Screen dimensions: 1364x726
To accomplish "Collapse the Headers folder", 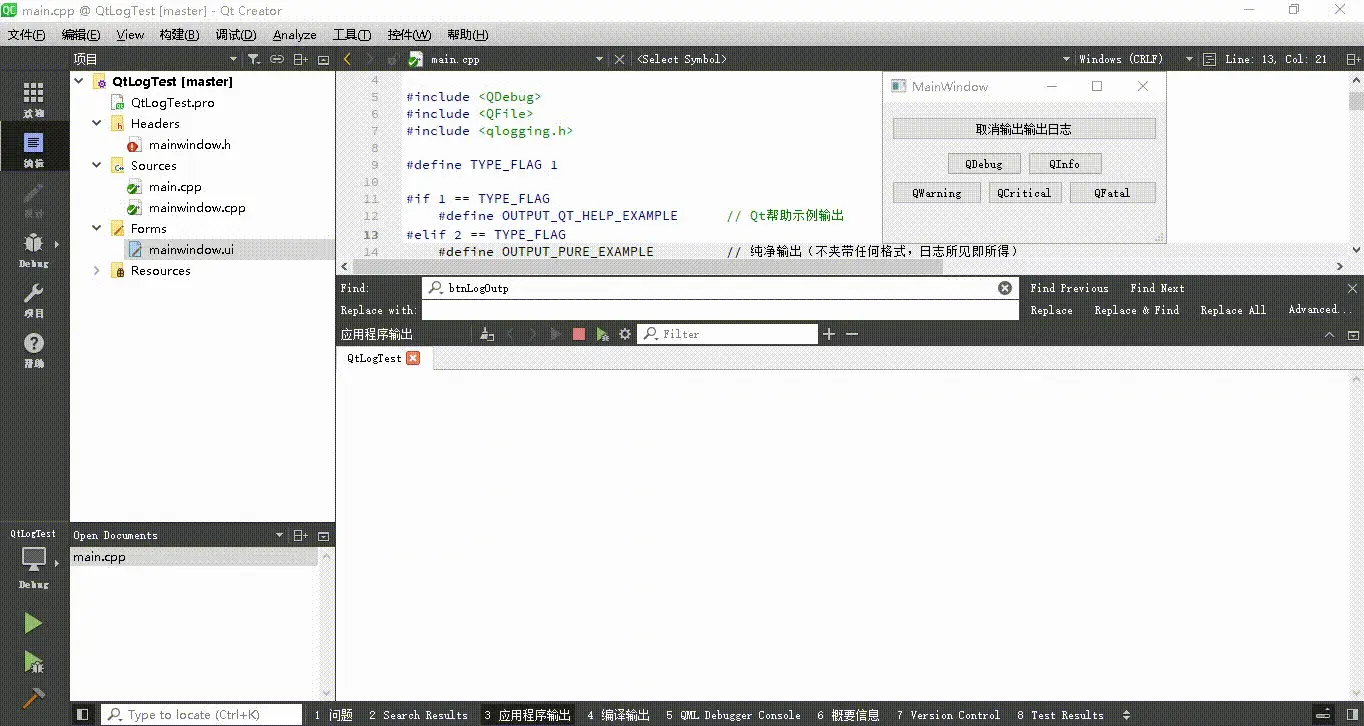I will [x=97, y=124].
